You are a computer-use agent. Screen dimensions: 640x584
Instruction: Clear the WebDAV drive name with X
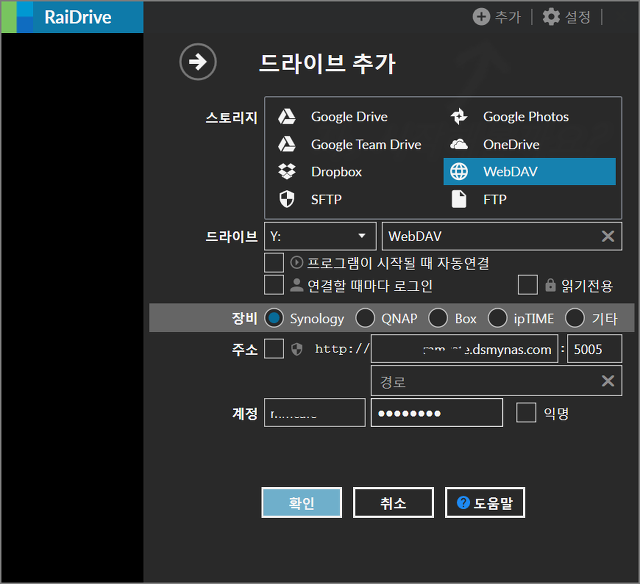[x=608, y=236]
